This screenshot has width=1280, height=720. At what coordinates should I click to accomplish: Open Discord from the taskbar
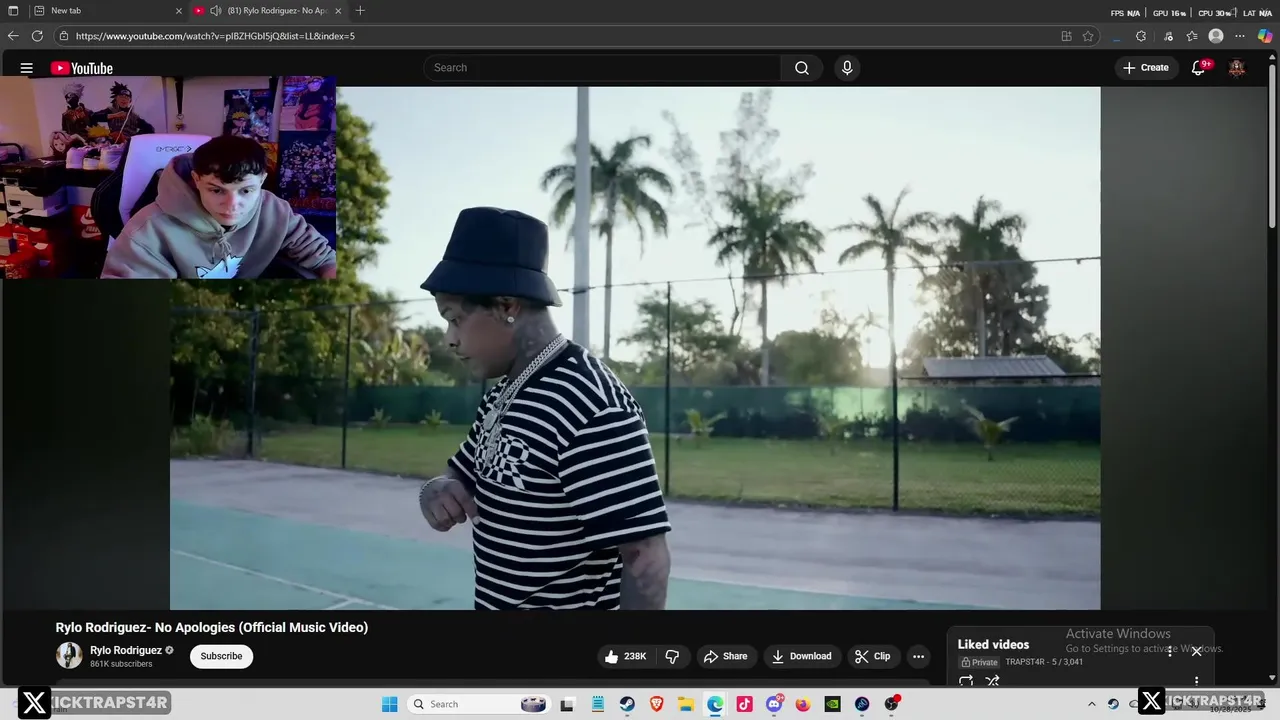point(774,704)
